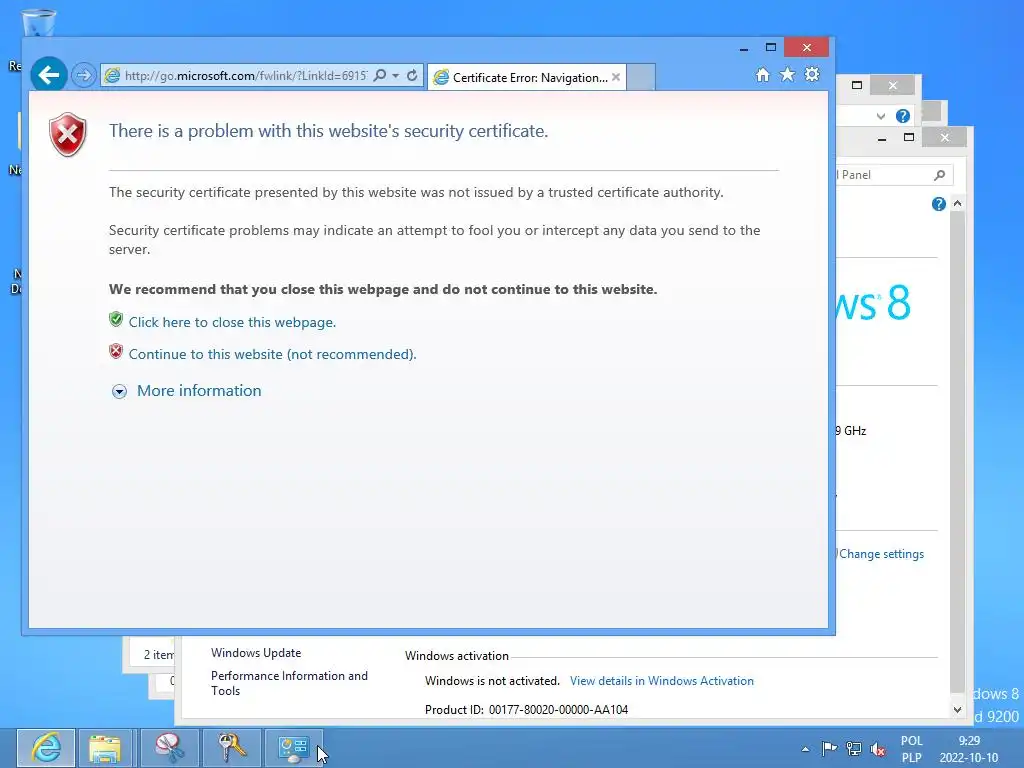Click the More information link text

[199, 391]
